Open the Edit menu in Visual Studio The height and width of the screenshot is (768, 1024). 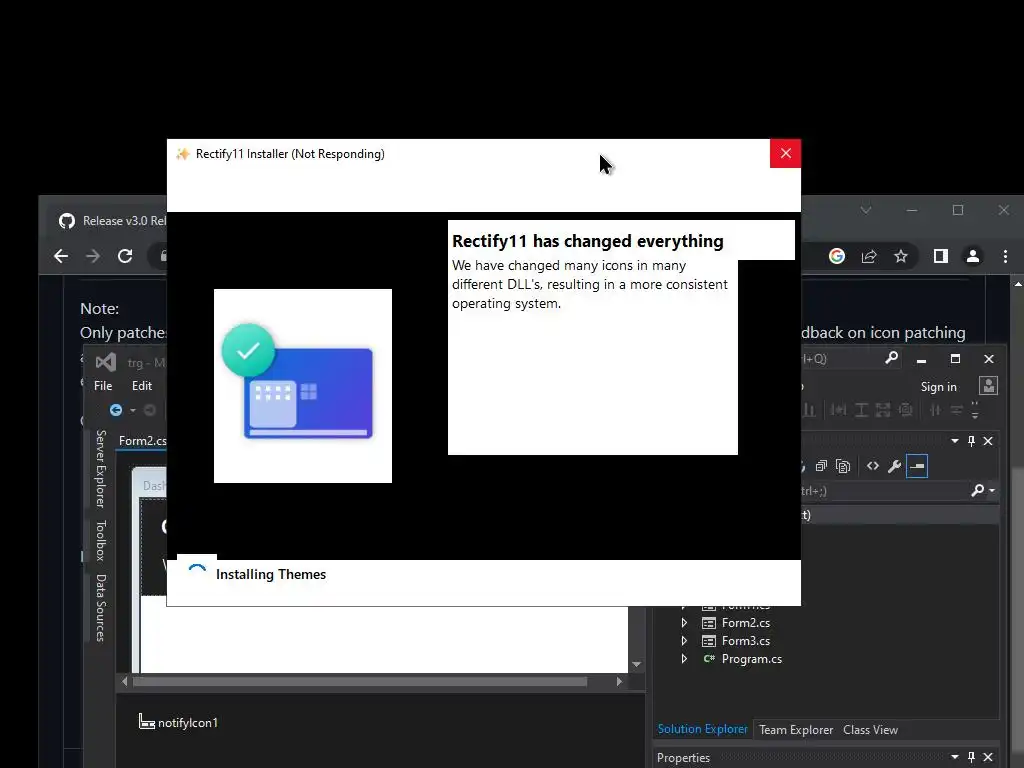click(142, 386)
